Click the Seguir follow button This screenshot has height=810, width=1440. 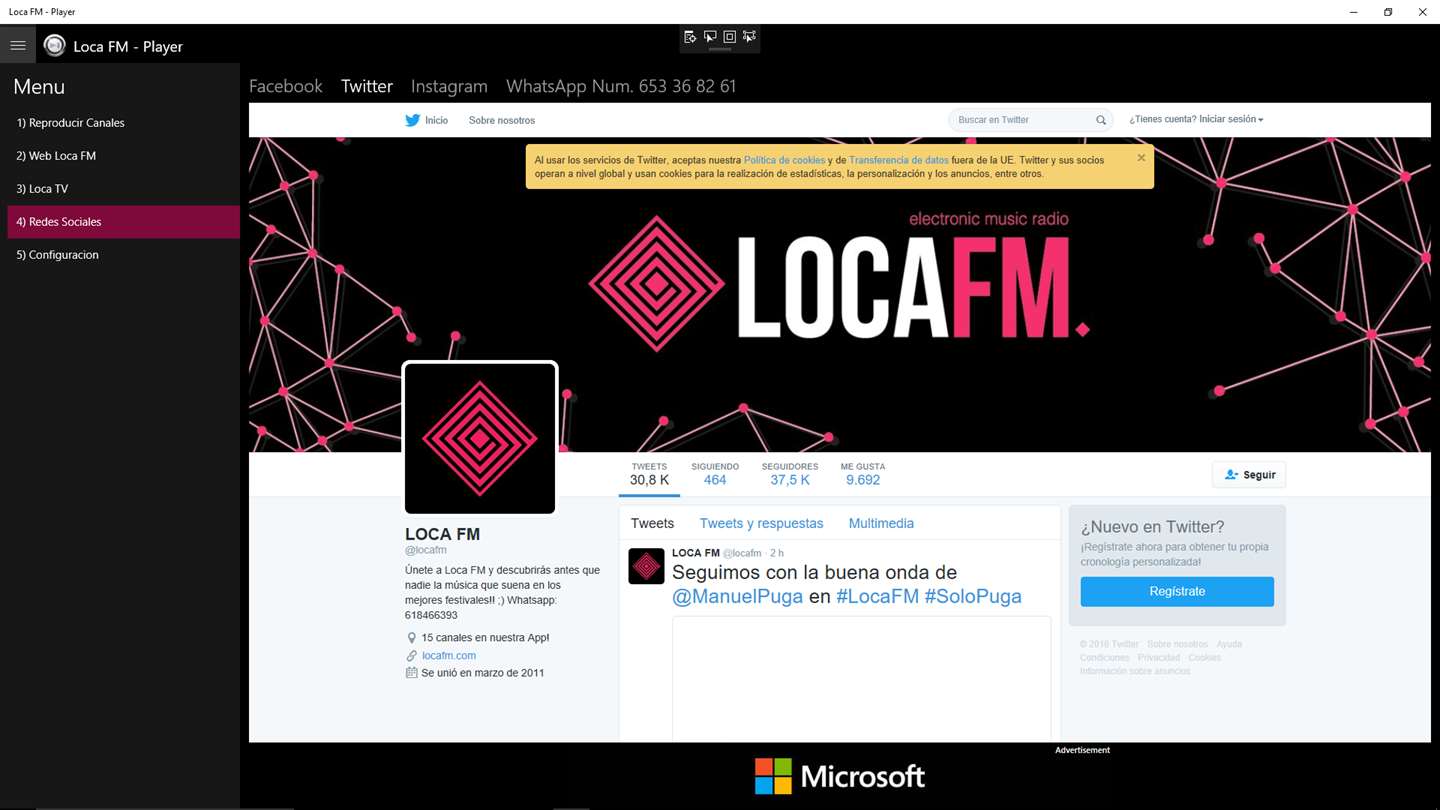click(x=1249, y=475)
